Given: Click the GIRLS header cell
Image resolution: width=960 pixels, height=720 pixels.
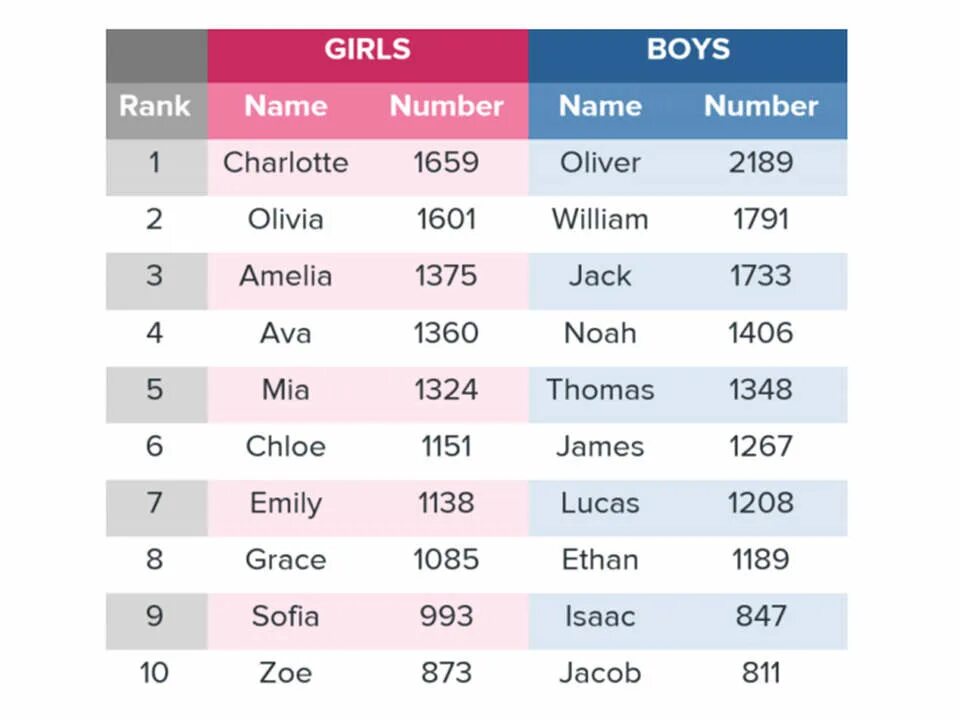Looking at the screenshot, I should [367, 55].
